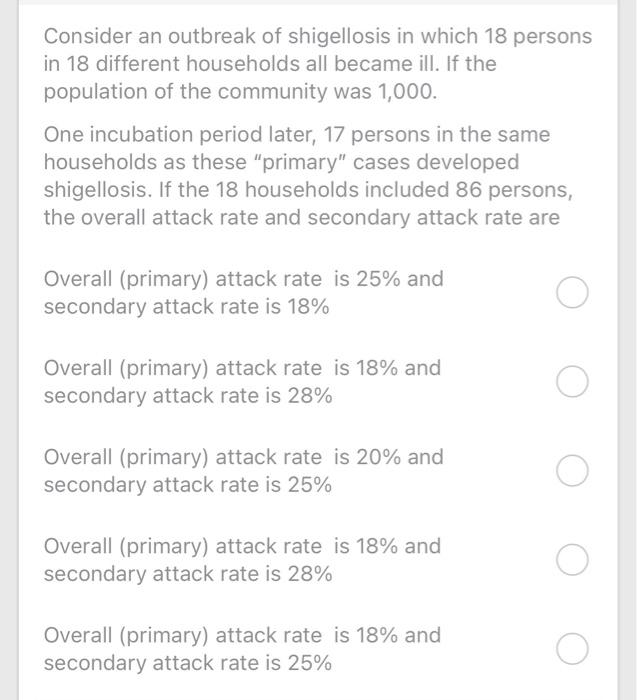Pick the last radio button for 18% and 25%
This screenshot has width=637, height=700.
click(x=572, y=649)
